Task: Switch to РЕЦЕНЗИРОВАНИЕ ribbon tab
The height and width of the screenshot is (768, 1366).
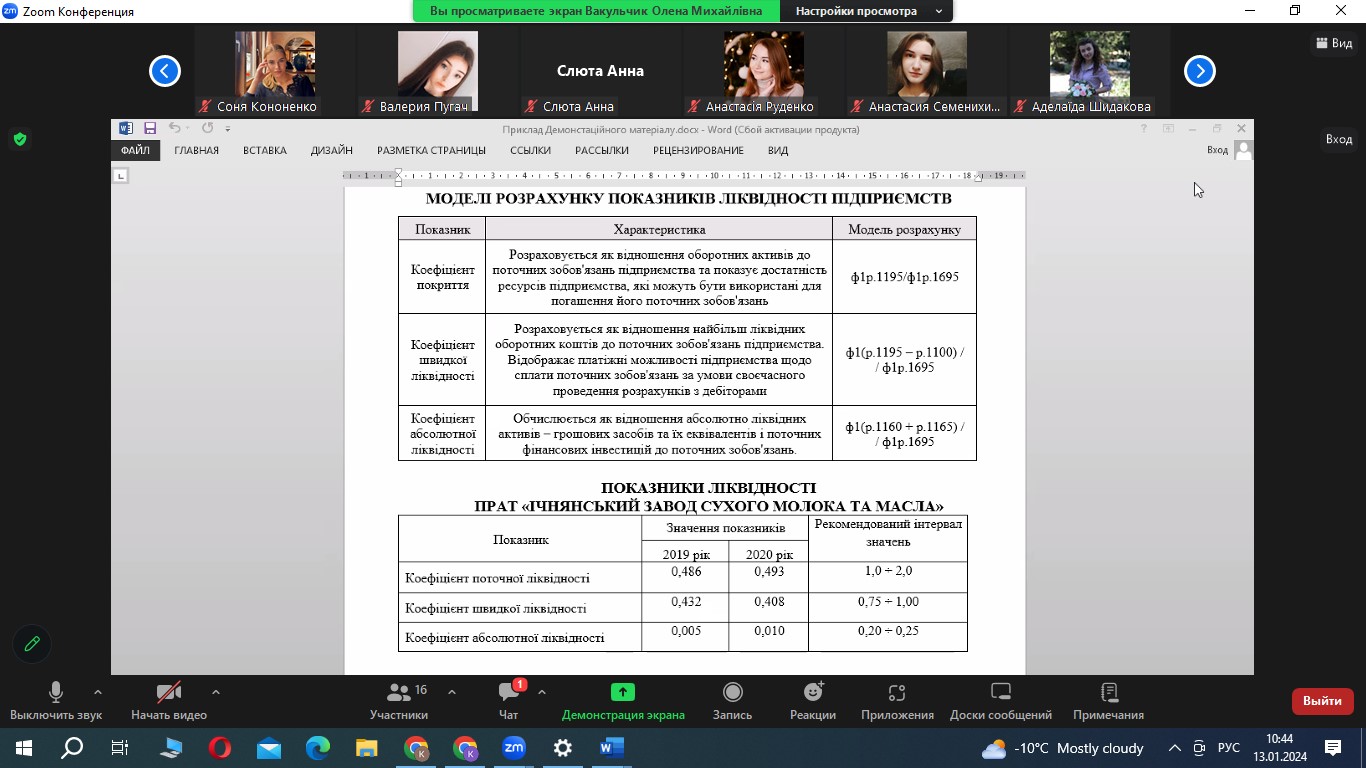Action: 698,150
